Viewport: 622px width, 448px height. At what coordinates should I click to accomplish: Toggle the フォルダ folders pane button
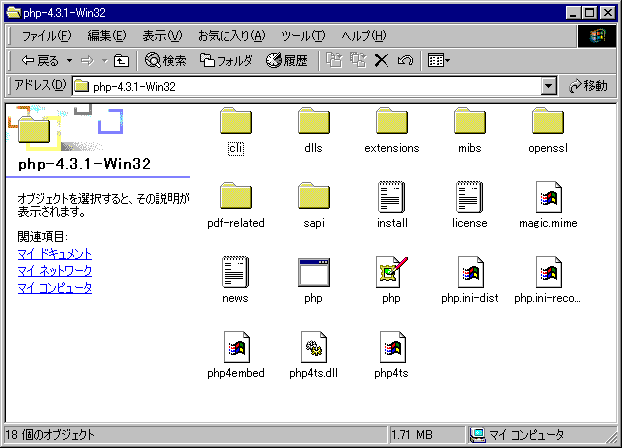pos(226,60)
